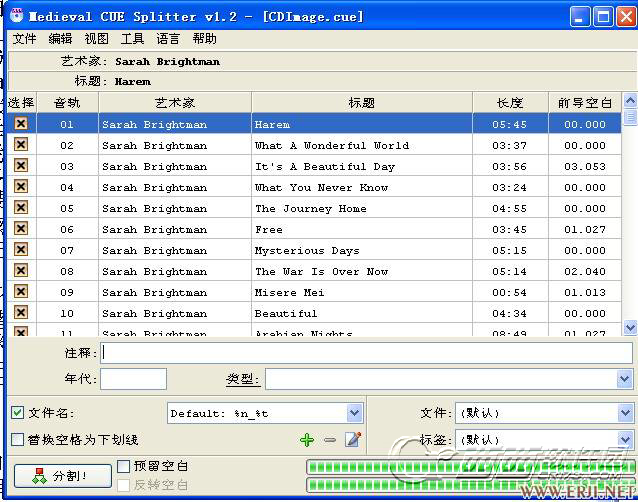
Task: Click the 标题 column header
Action: [x=362, y=103]
